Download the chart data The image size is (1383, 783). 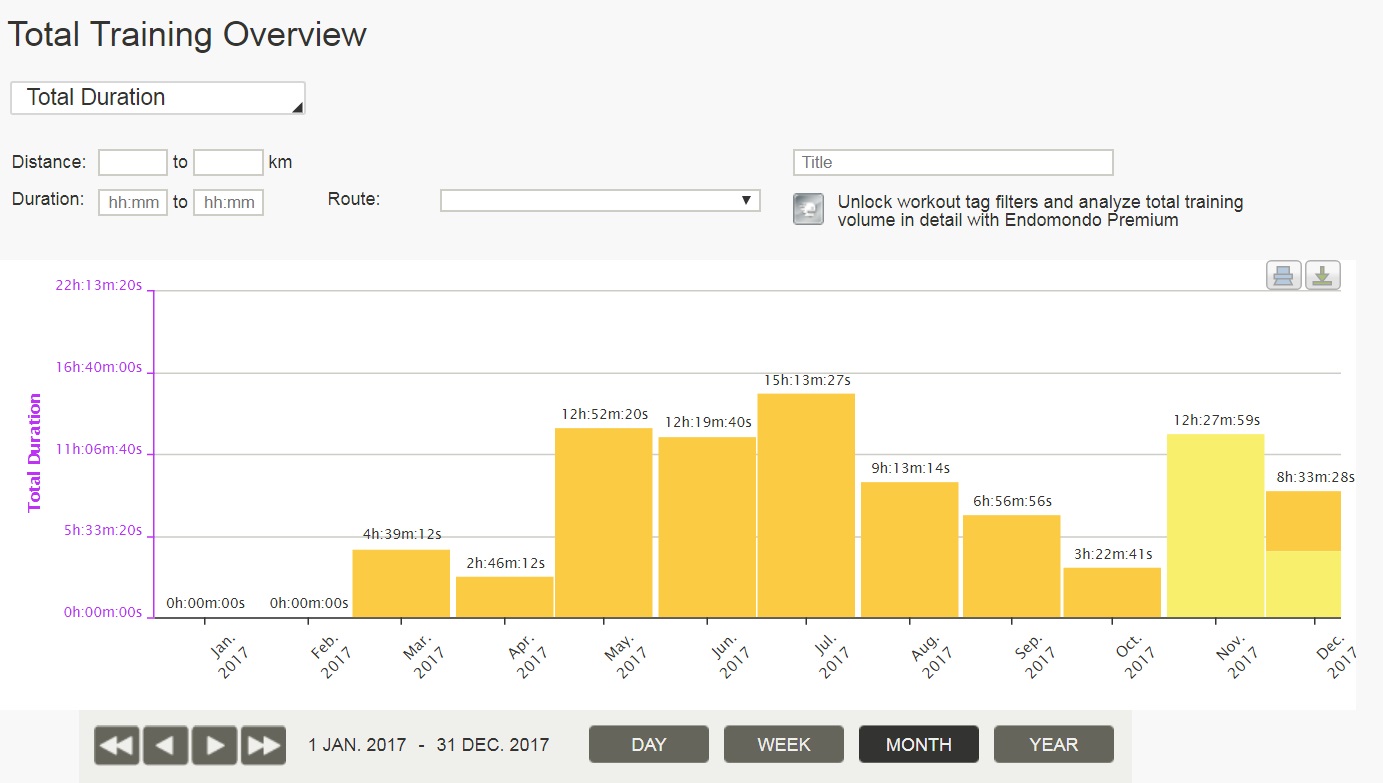pos(1322,275)
